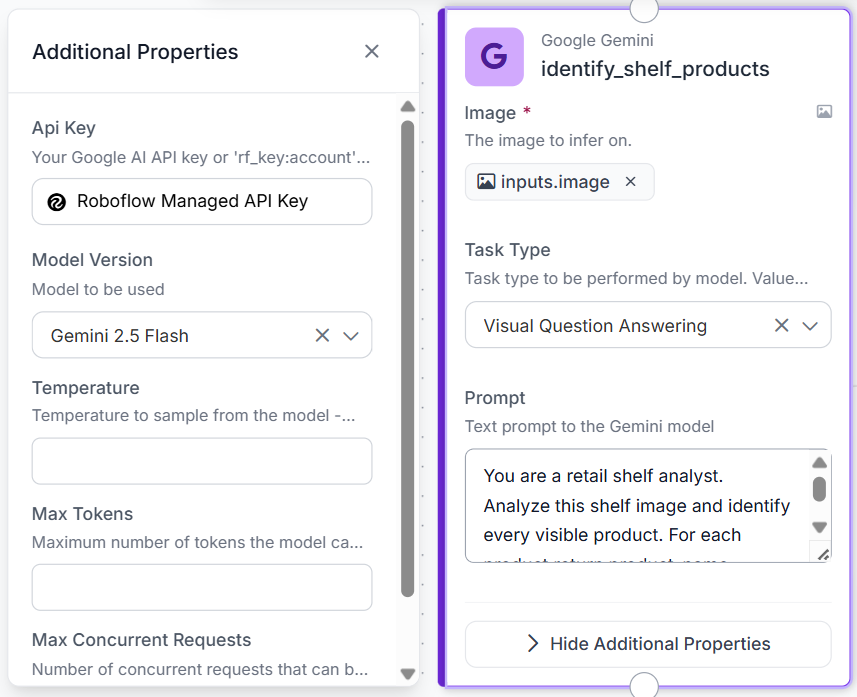
Task: Click the identify_shelf_products block title
Action: click(x=655, y=69)
